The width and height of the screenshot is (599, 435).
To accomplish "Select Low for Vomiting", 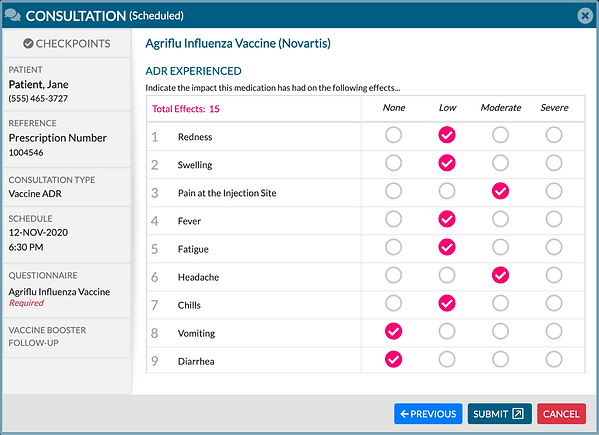I will tap(447, 331).
